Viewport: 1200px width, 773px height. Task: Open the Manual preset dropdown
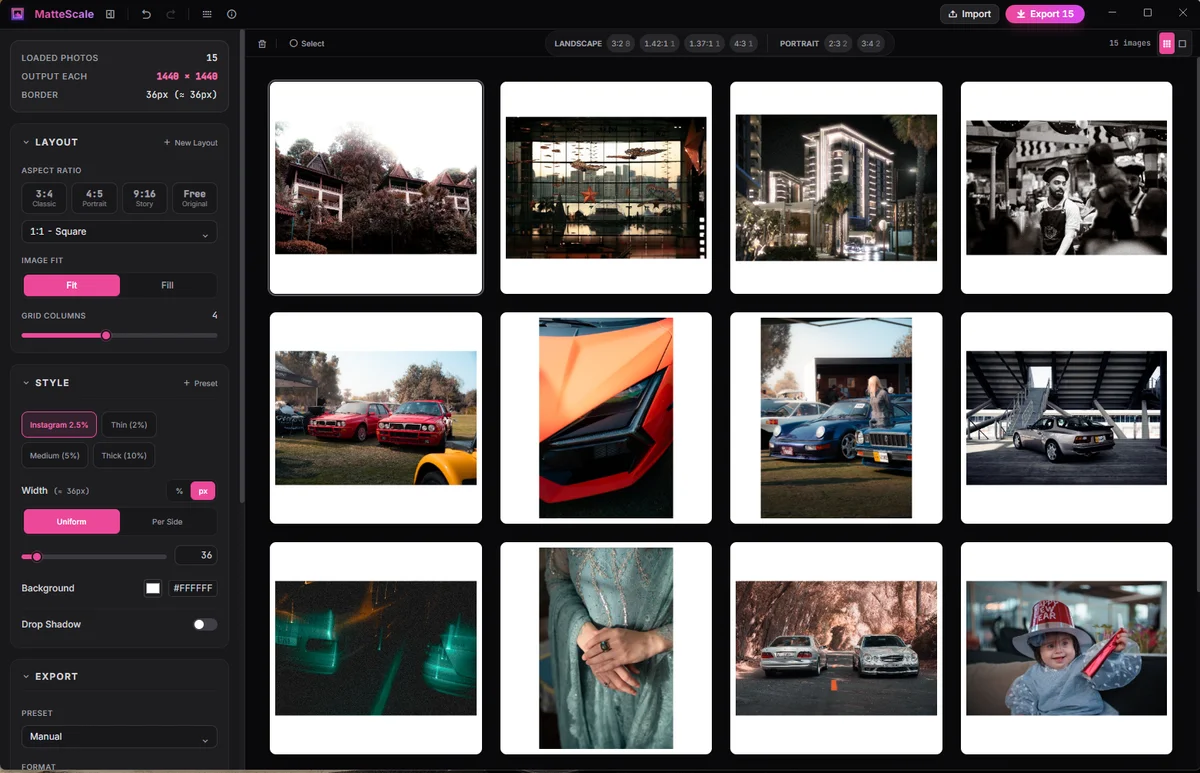pyautogui.click(x=119, y=737)
